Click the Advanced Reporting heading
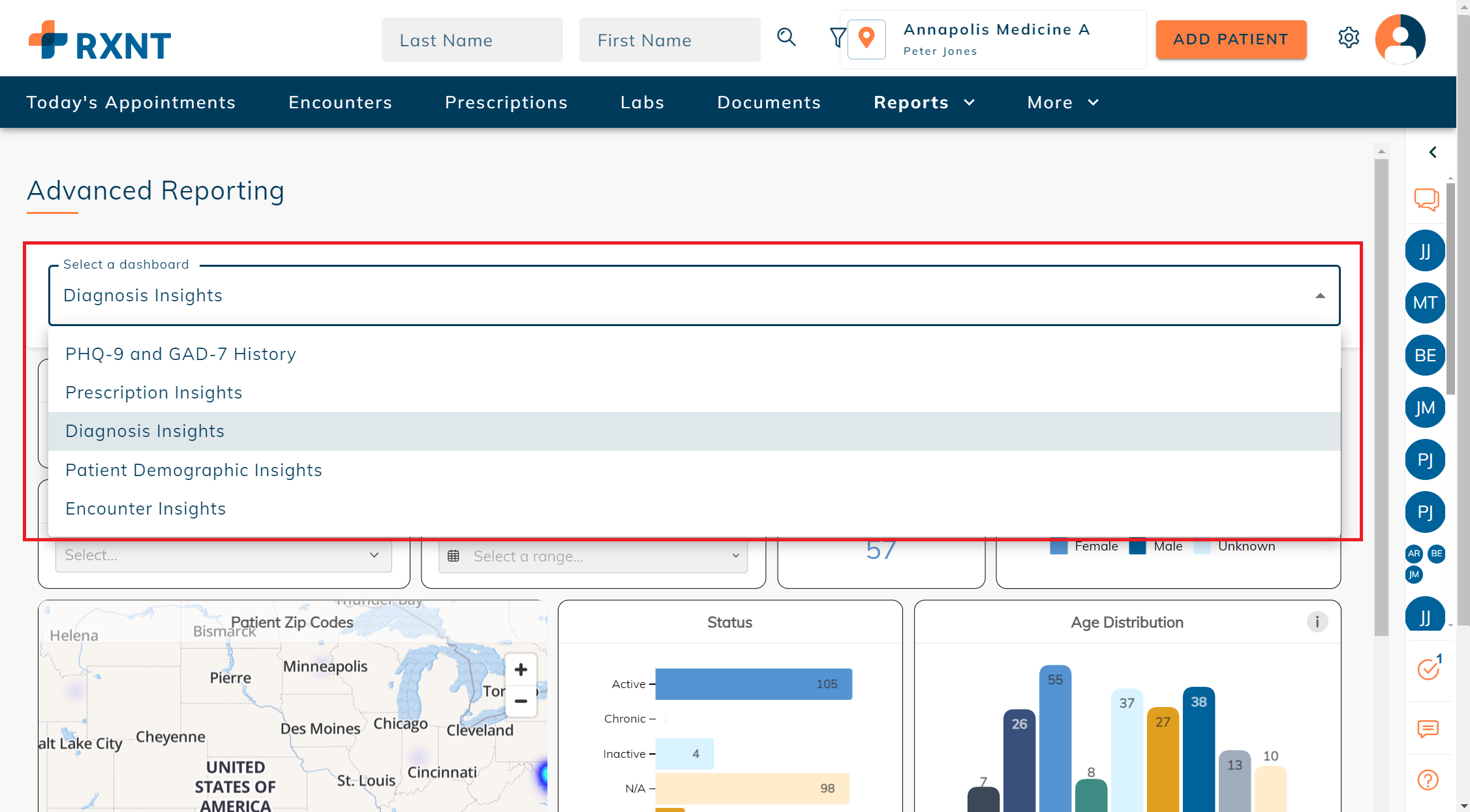Image resolution: width=1470 pixels, height=812 pixels. click(x=156, y=190)
